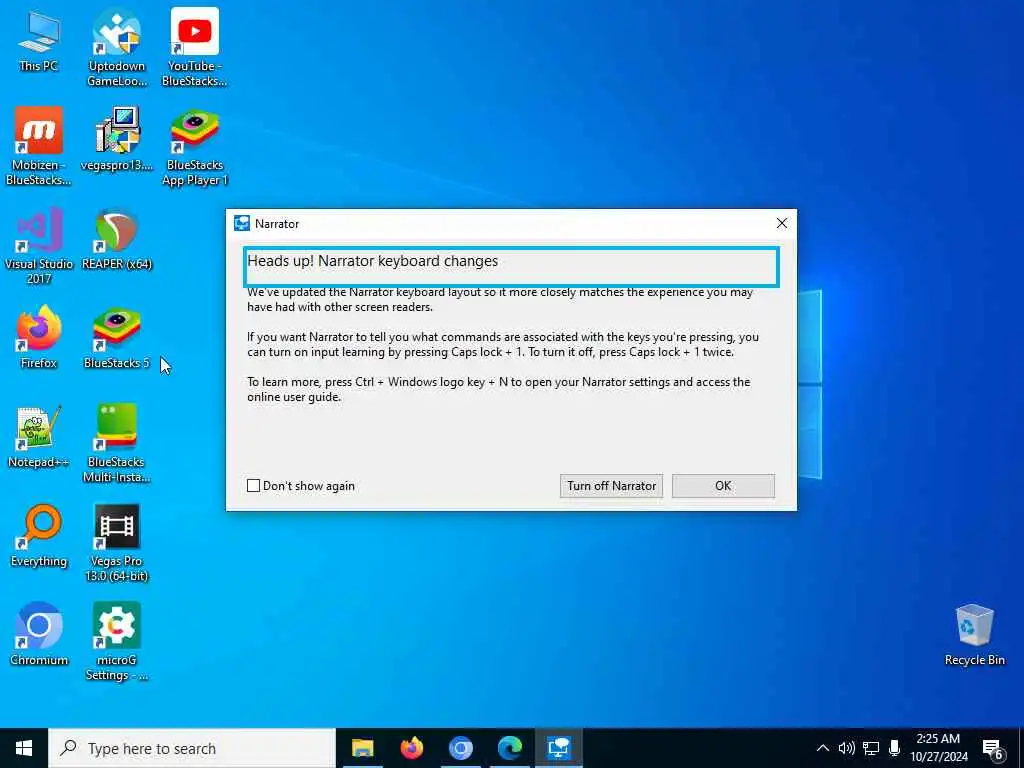Image resolution: width=1024 pixels, height=768 pixels.
Task: Select the Uptodown GameLoop shortcut
Action: coord(116,48)
